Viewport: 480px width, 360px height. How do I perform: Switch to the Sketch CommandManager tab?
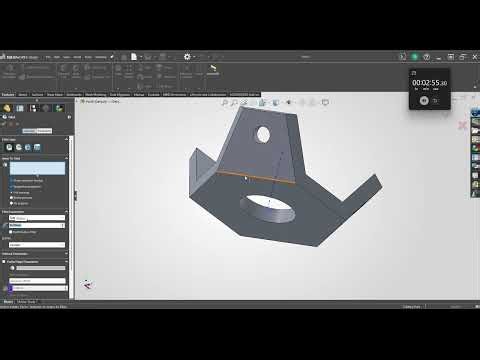pyautogui.click(x=23, y=95)
